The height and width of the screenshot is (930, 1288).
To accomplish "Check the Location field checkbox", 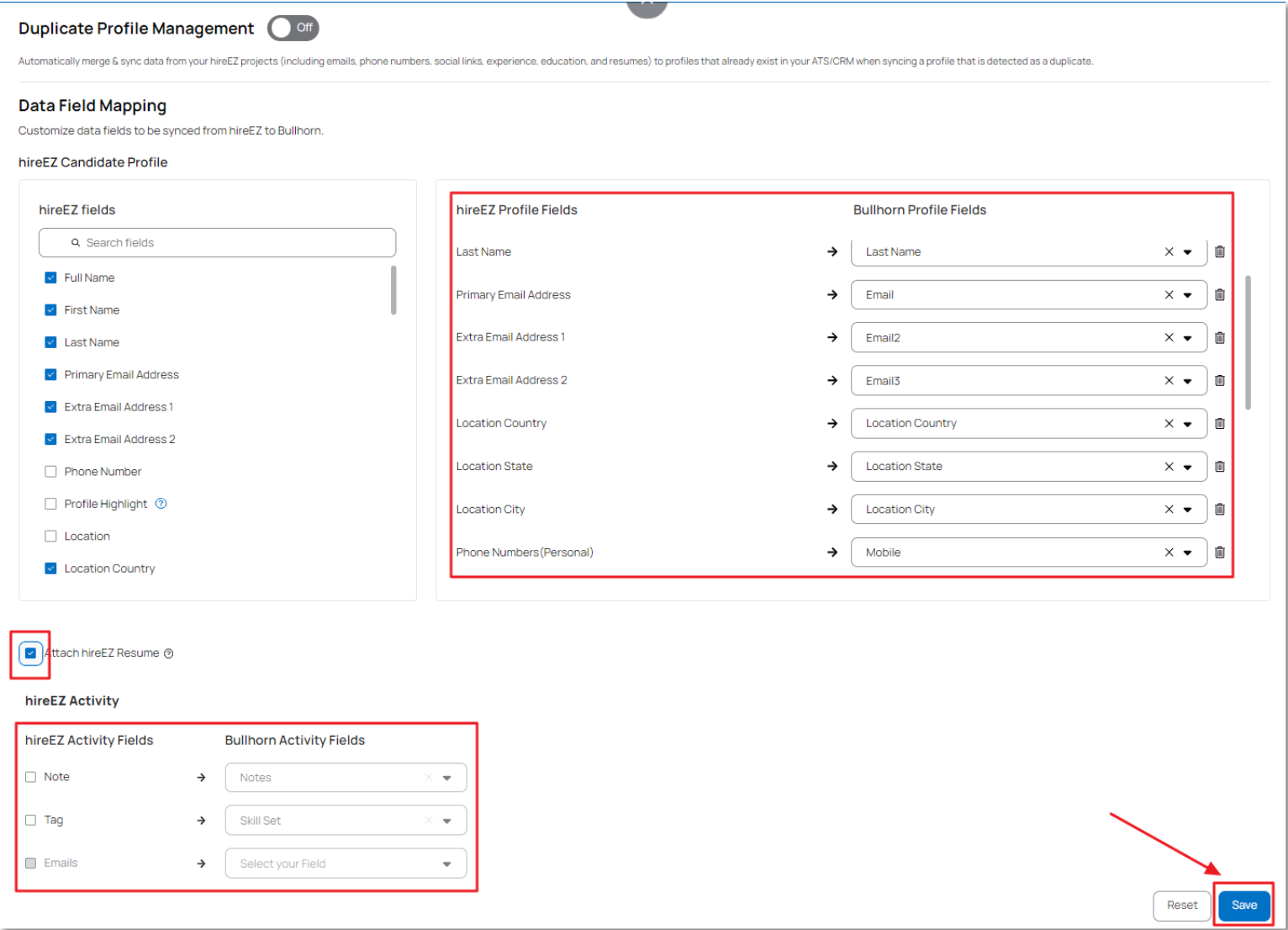I will click(x=50, y=536).
